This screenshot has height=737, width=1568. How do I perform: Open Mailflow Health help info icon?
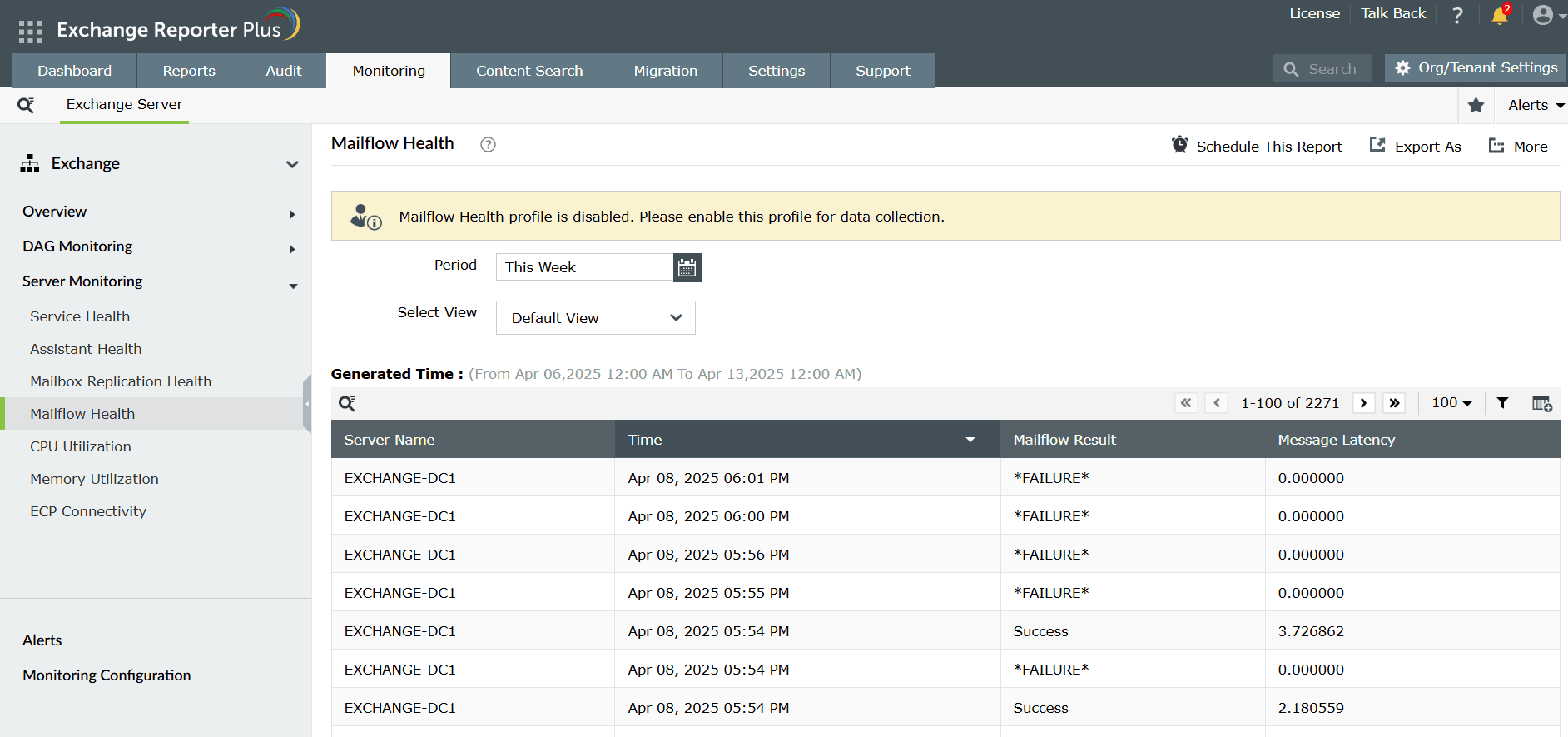[488, 145]
